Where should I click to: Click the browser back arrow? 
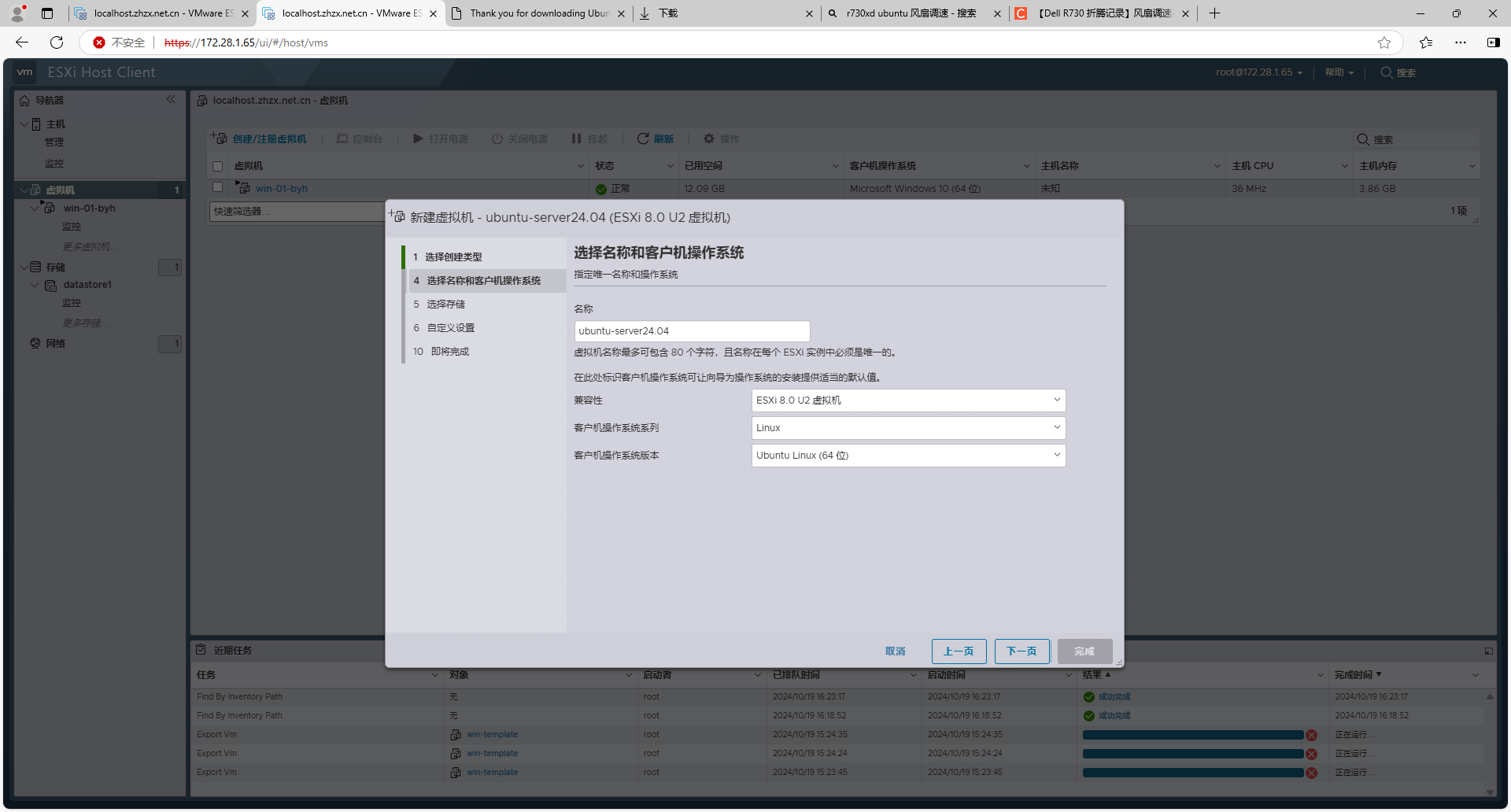click(22, 42)
